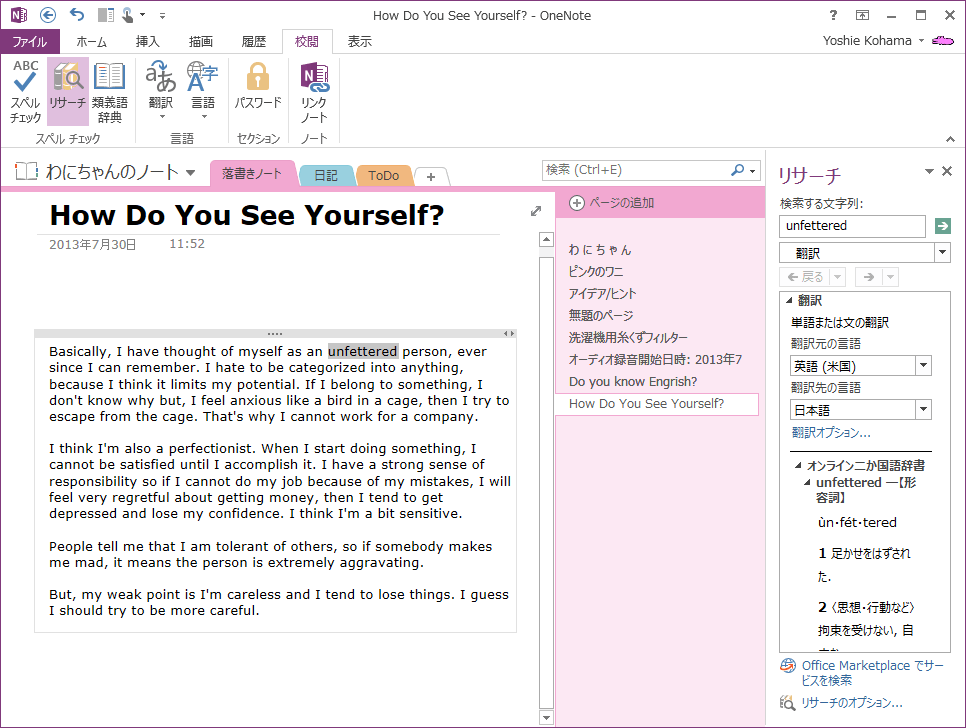The height and width of the screenshot is (728, 966).
Task: Click the OneNote app icon in title bar
Action: (18, 15)
